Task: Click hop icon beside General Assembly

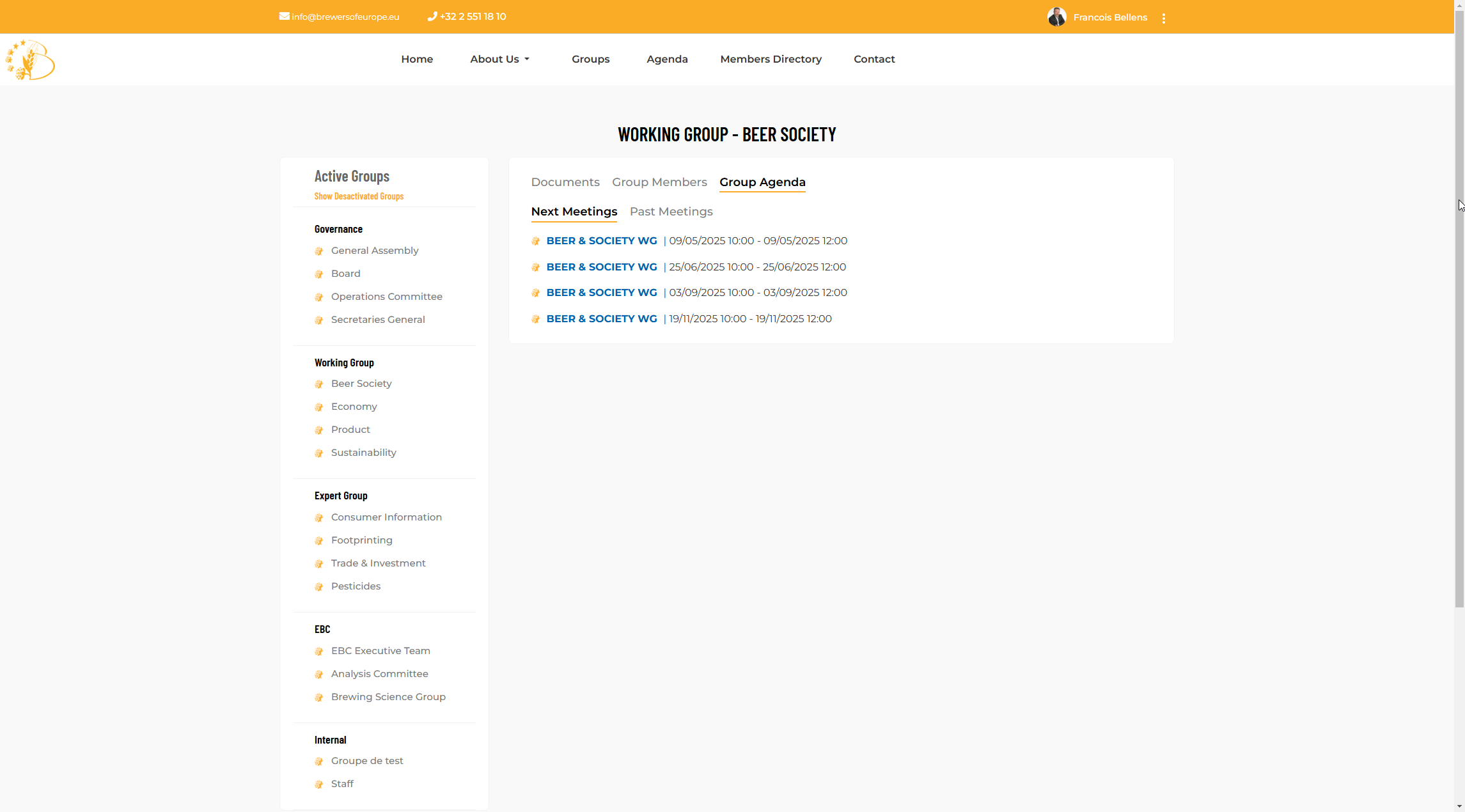Action: click(319, 251)
